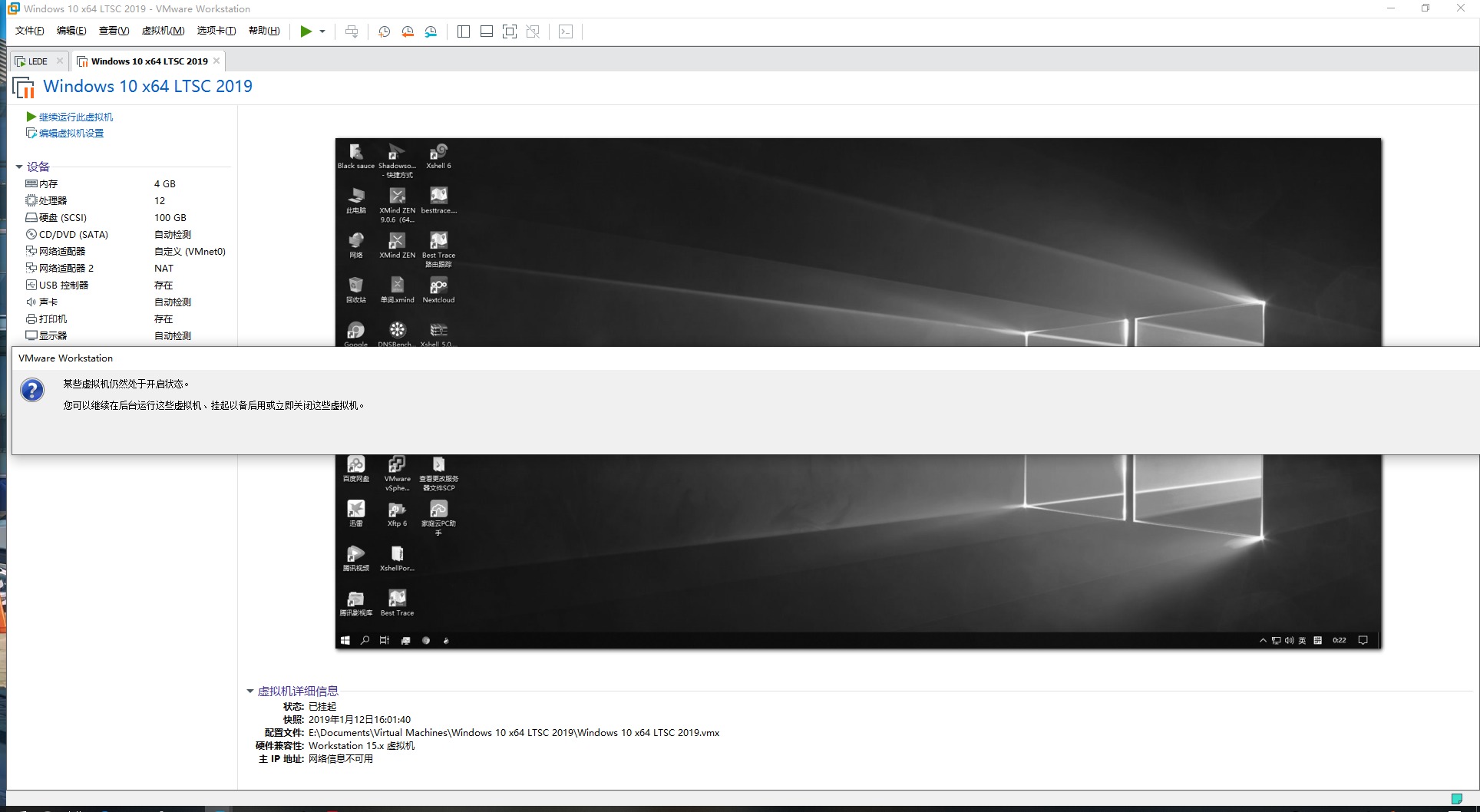Select the 声卡 device row

click(127, 302)
